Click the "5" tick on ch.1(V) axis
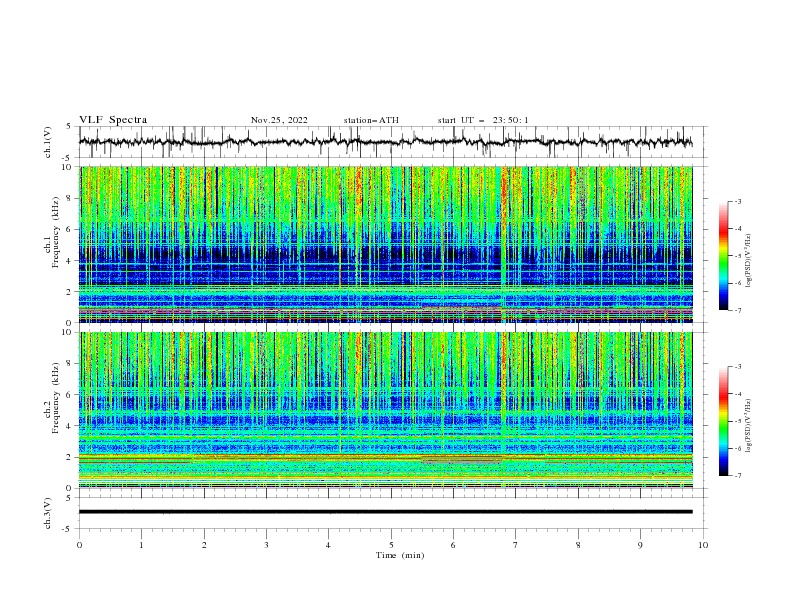Viewport: 792px width, 612px height. [x=69, y=126]
